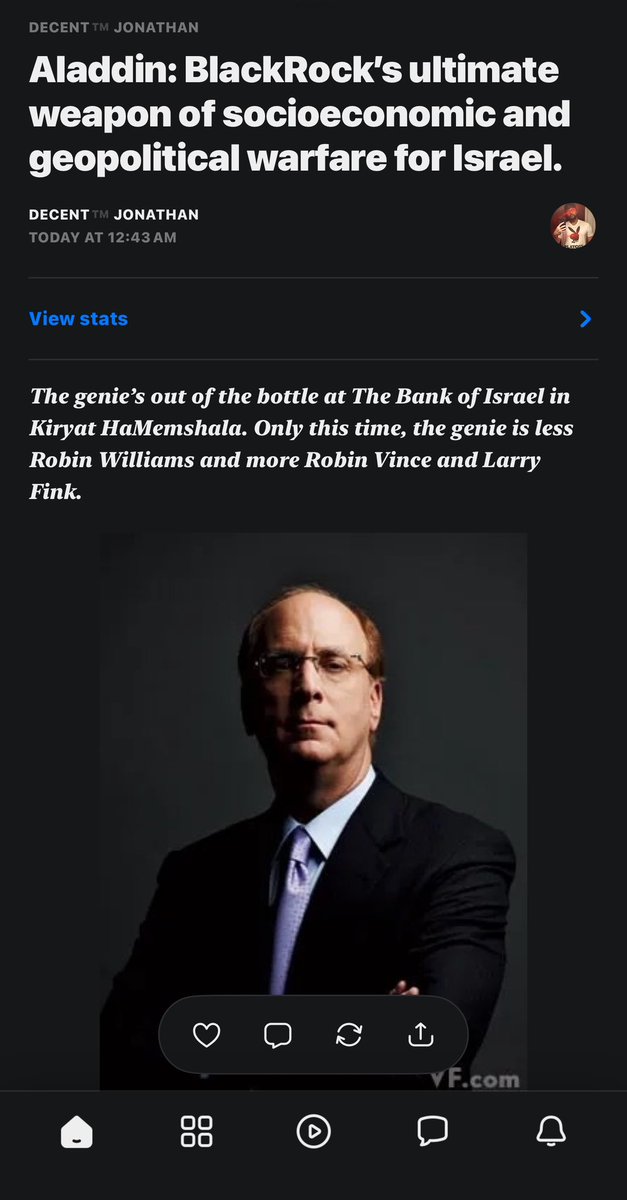Open comments using the speech bubble icon

[x=277, y=1035]
